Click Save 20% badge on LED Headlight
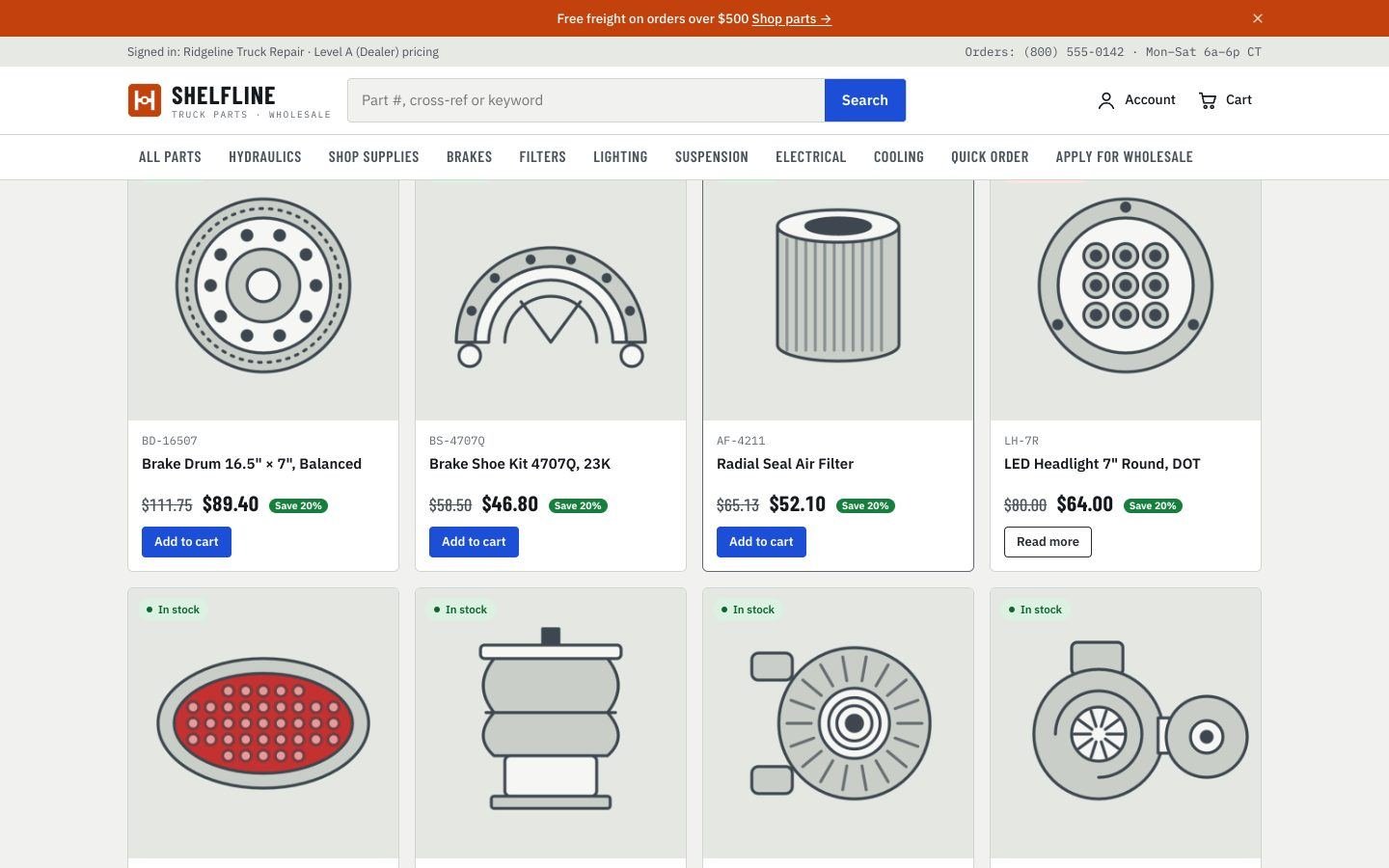 [x=1153, y=505]
